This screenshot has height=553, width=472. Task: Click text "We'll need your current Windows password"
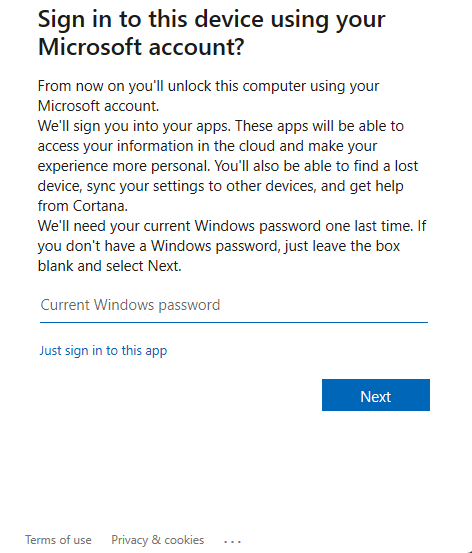(x=179, y=226)
